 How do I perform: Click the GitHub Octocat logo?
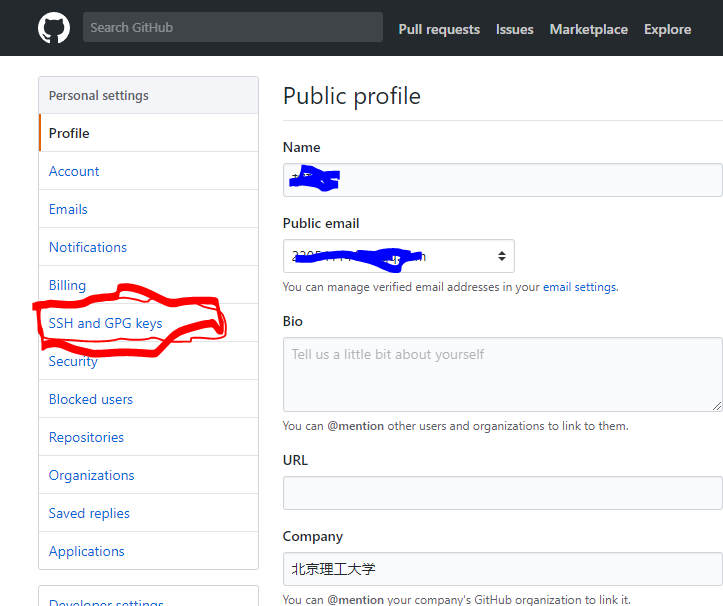(54, 28)
